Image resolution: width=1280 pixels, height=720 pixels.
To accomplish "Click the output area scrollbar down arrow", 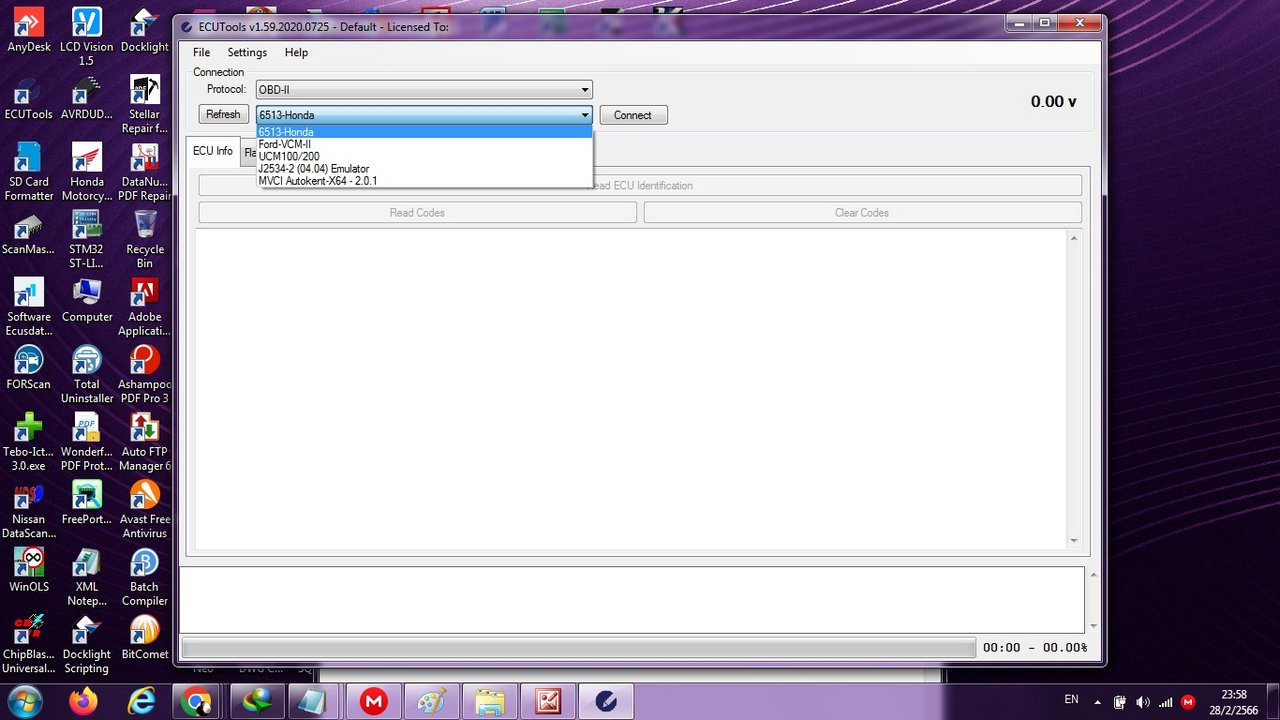I will [x=1074, y=541].
